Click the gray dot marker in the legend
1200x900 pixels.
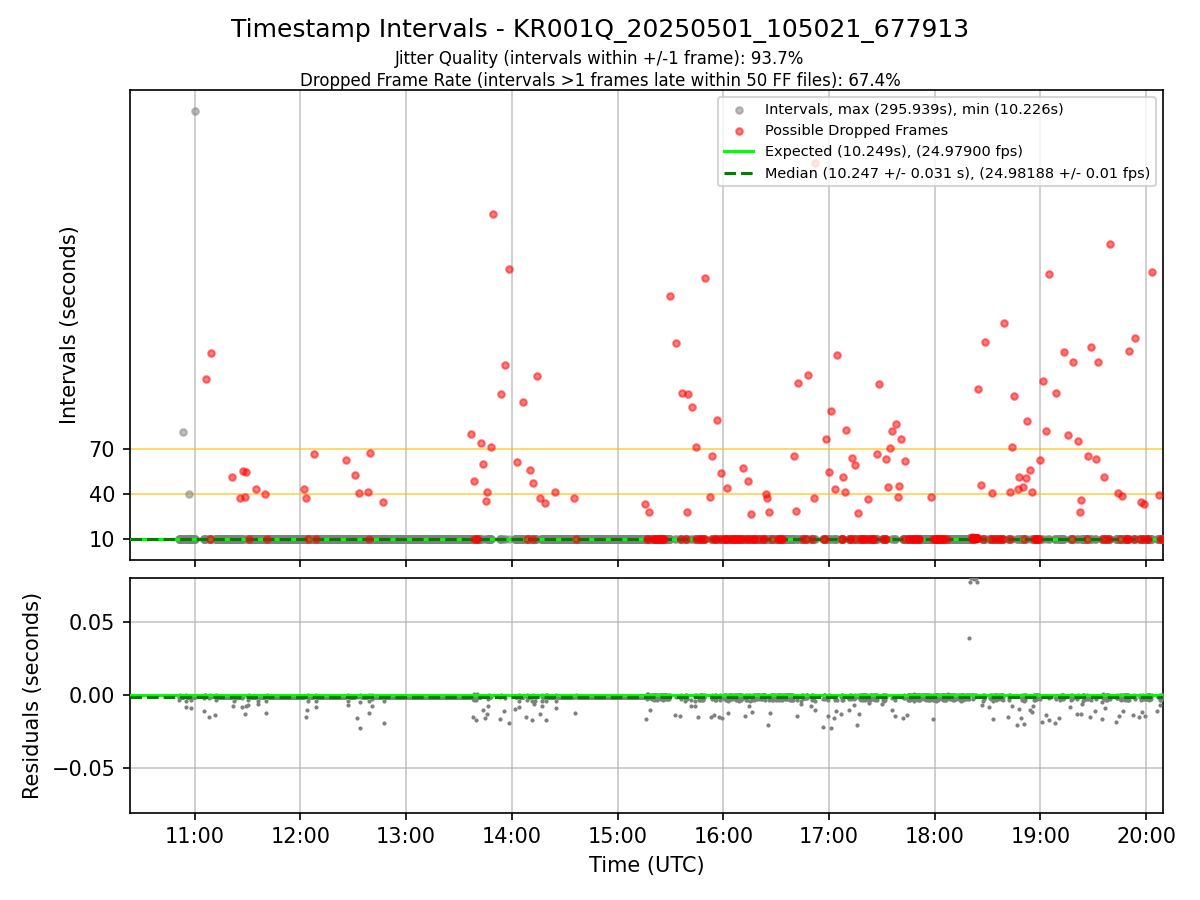[x=739, y=110]
